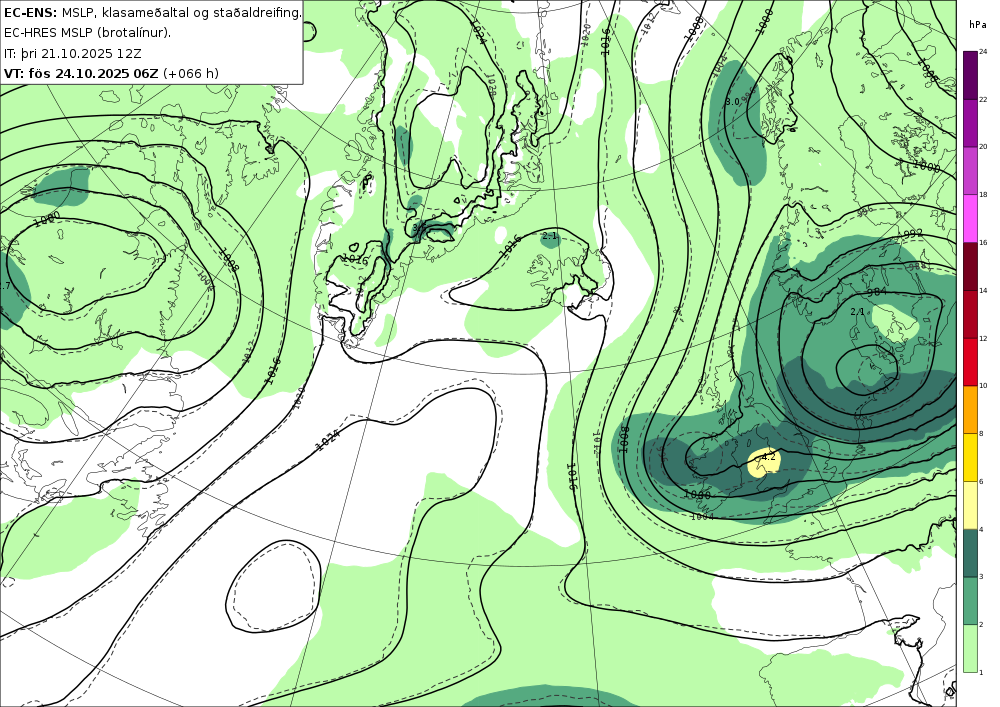Click the '4.2' value on the yellow patch
Image resolution: width=1000 pixels, height=707 pixels.
click(x=768, y=456)
